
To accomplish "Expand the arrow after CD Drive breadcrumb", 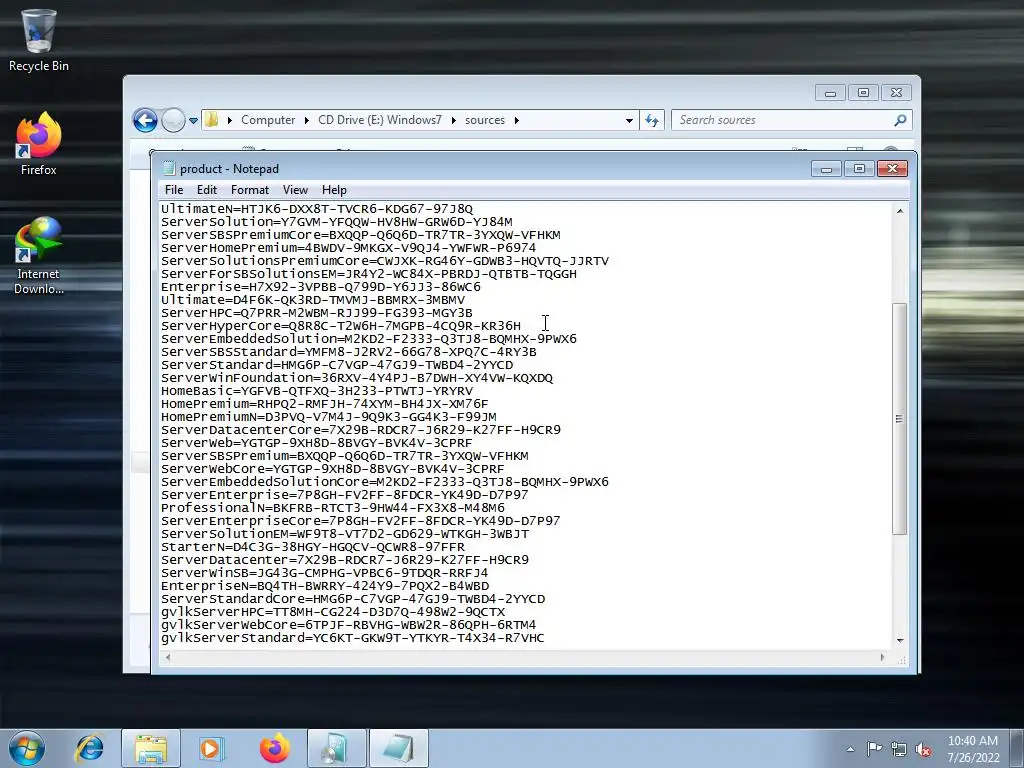I will [453, 120].
